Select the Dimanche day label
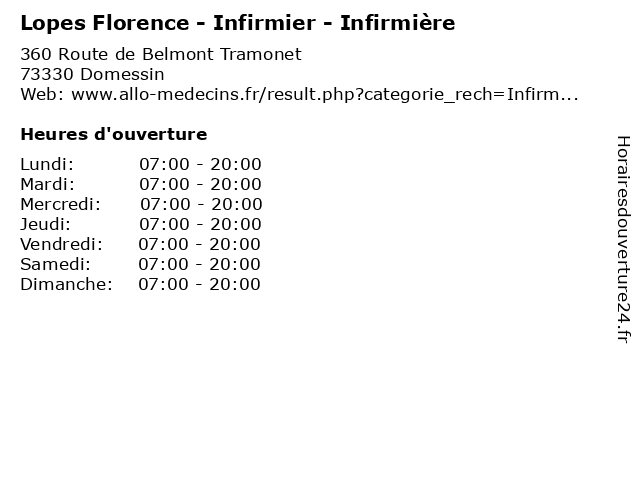Viewport: 640px width, 480px height. coord(66,284)
